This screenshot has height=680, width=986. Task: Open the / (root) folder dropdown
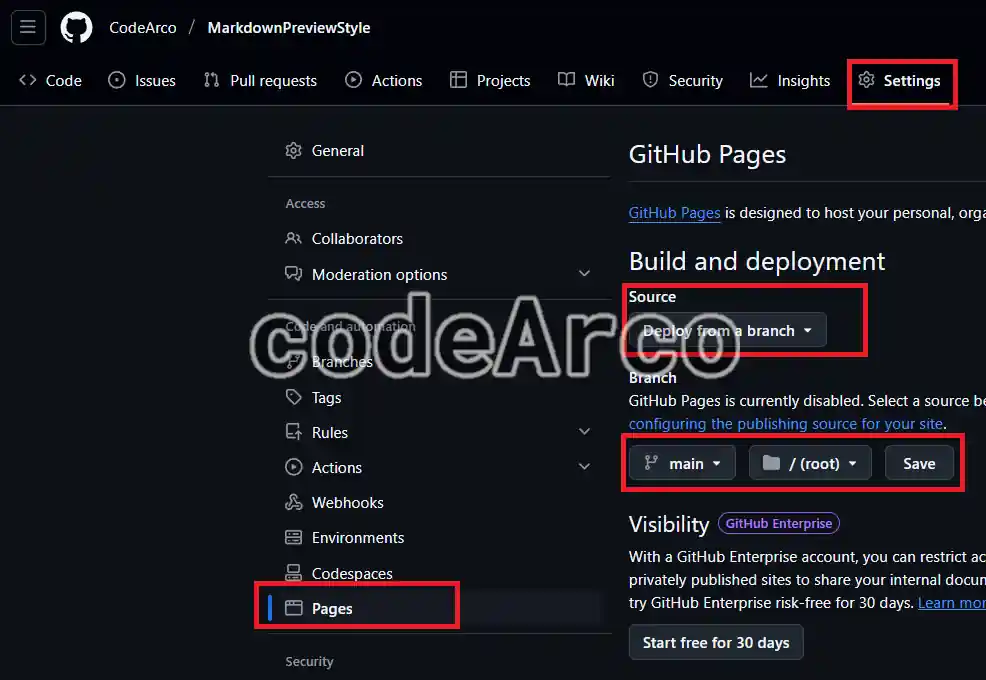(x=810, y=463)
